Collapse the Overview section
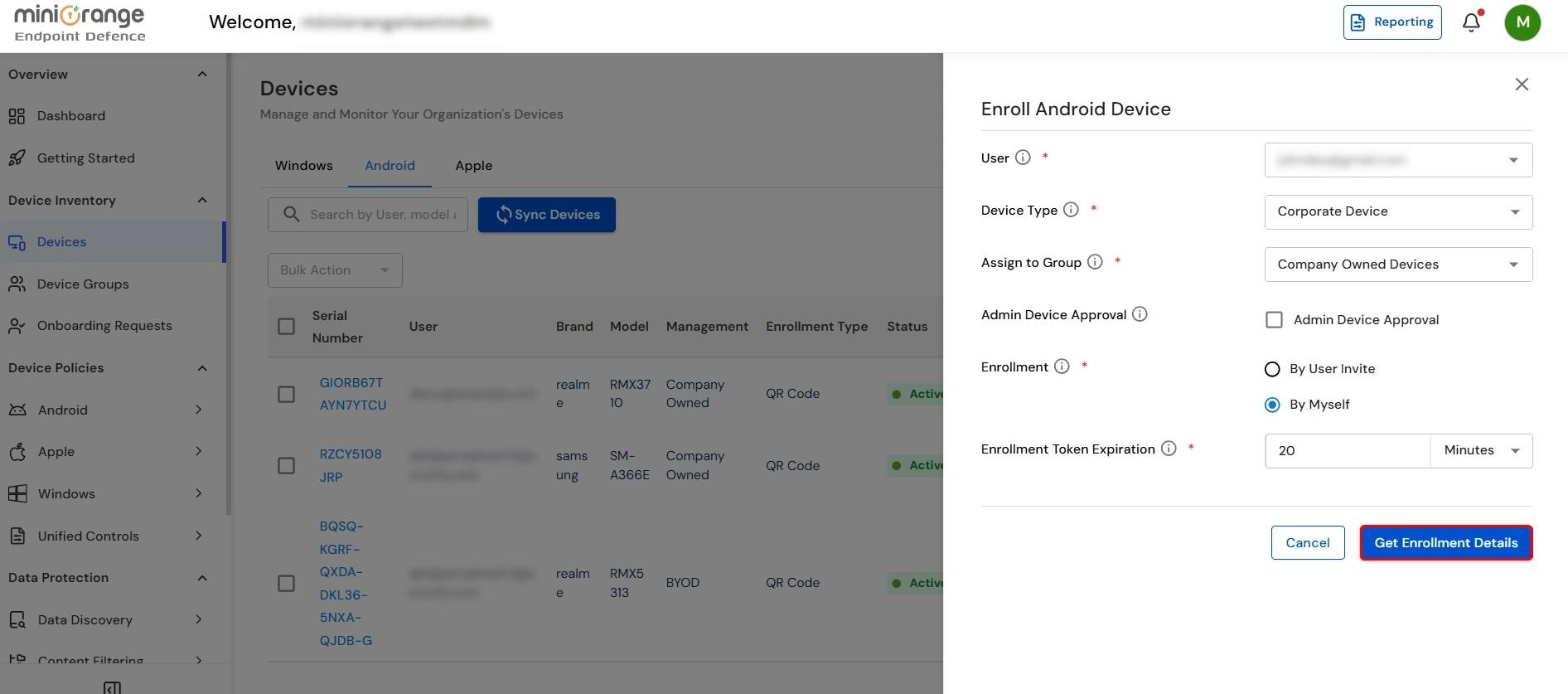The image size is (1568, 694). coord(202,75)
